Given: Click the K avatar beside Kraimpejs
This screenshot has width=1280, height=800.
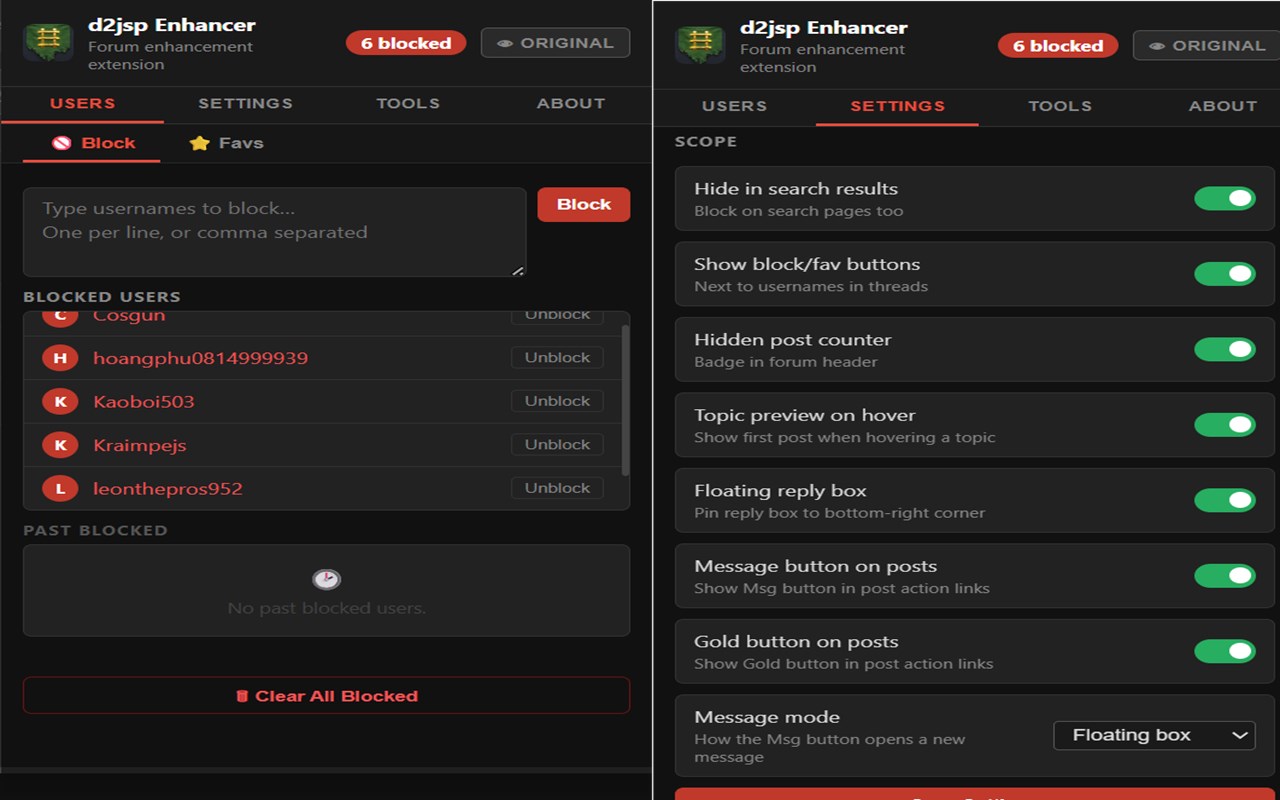Looking at the screenshot, I should 60,445.
